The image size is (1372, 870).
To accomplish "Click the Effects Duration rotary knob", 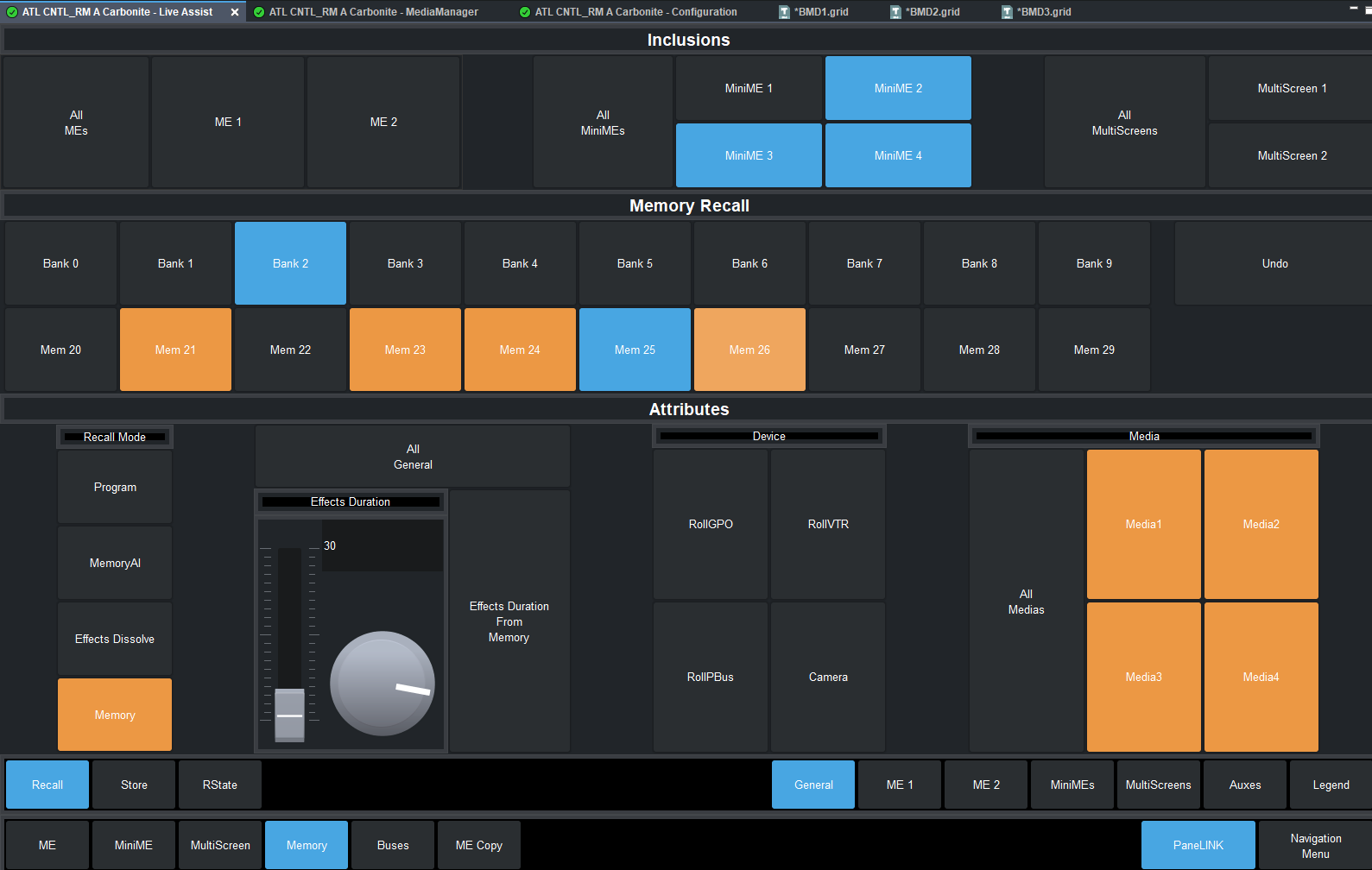I will click(382, 684).
